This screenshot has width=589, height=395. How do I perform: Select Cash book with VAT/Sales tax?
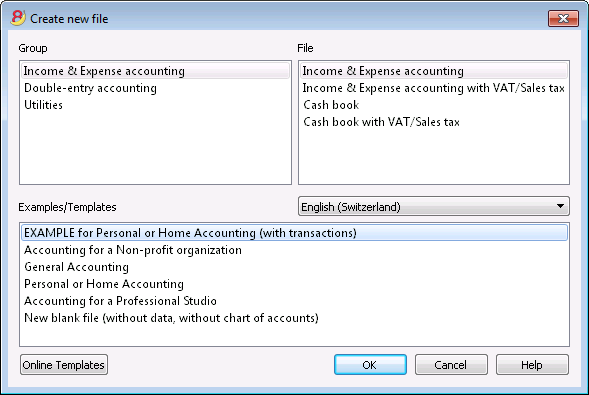click(x=381, y=122)
